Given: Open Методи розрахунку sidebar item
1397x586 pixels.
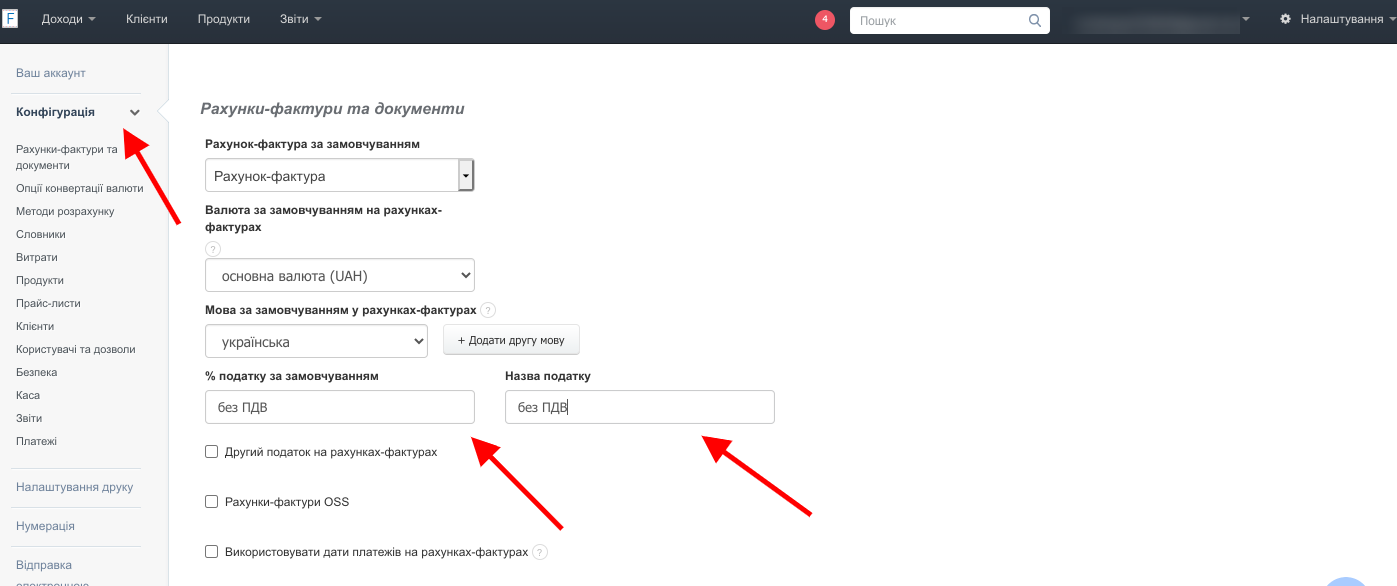Looking at the screenshot, I should tap(65, 211).
